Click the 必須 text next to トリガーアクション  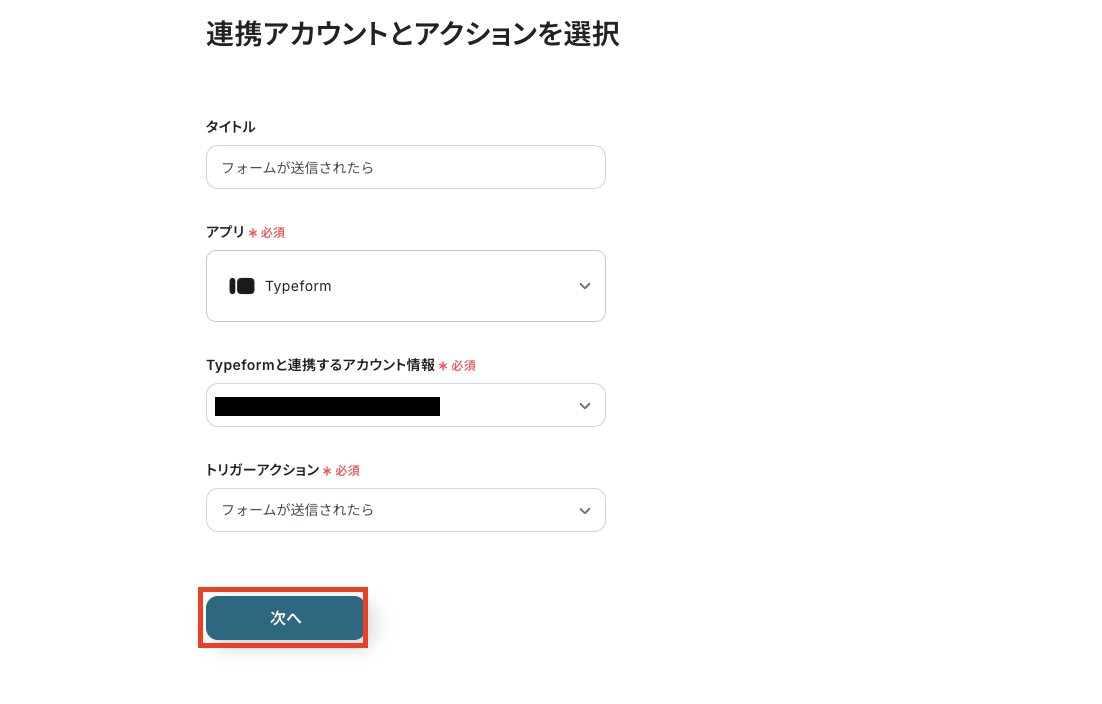click(x=347, y=471)
